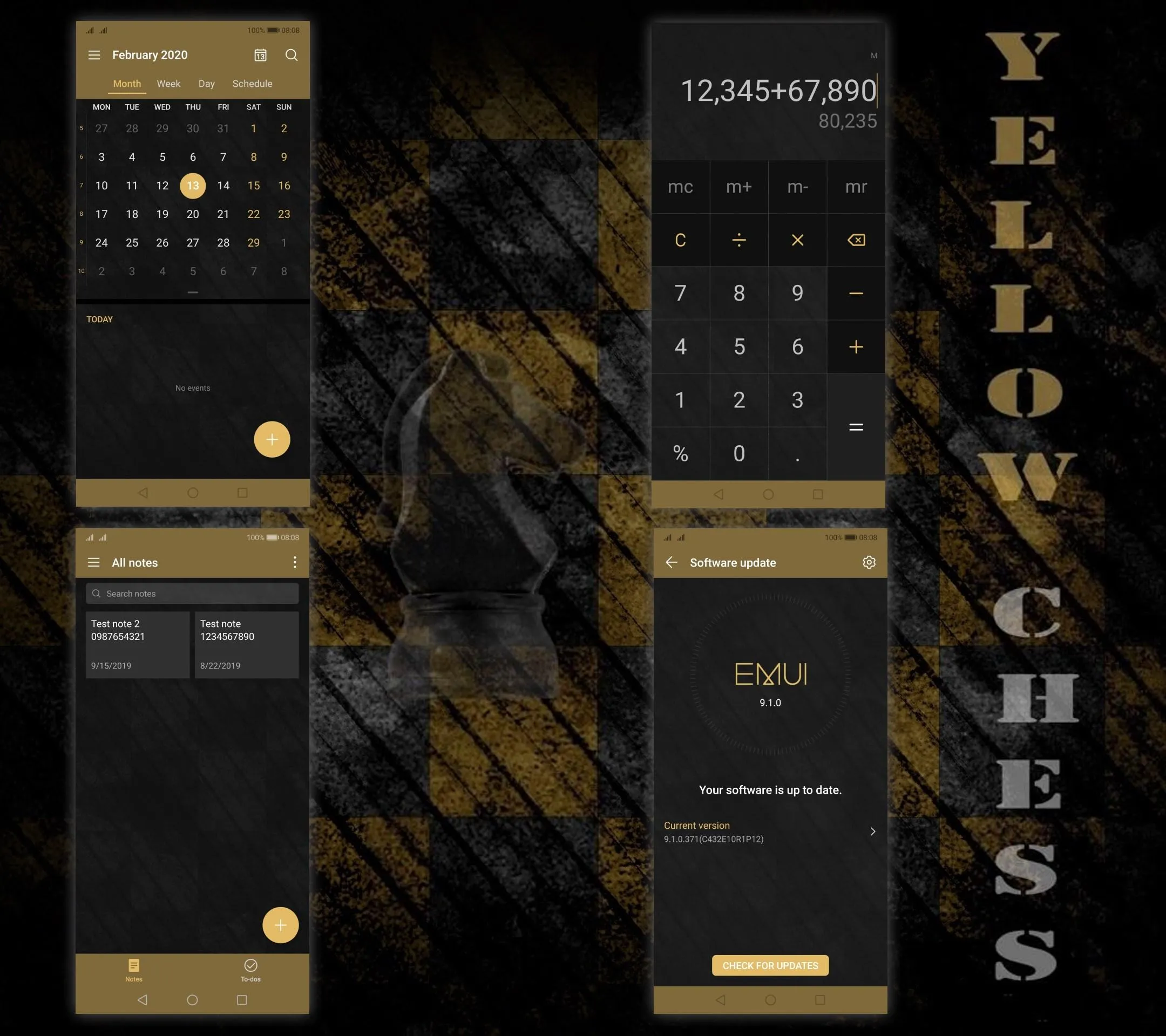This screenshot has width=1166, height=1036.
Task: Click the backspace delete icon in calculator
Action: click(855, 240)
